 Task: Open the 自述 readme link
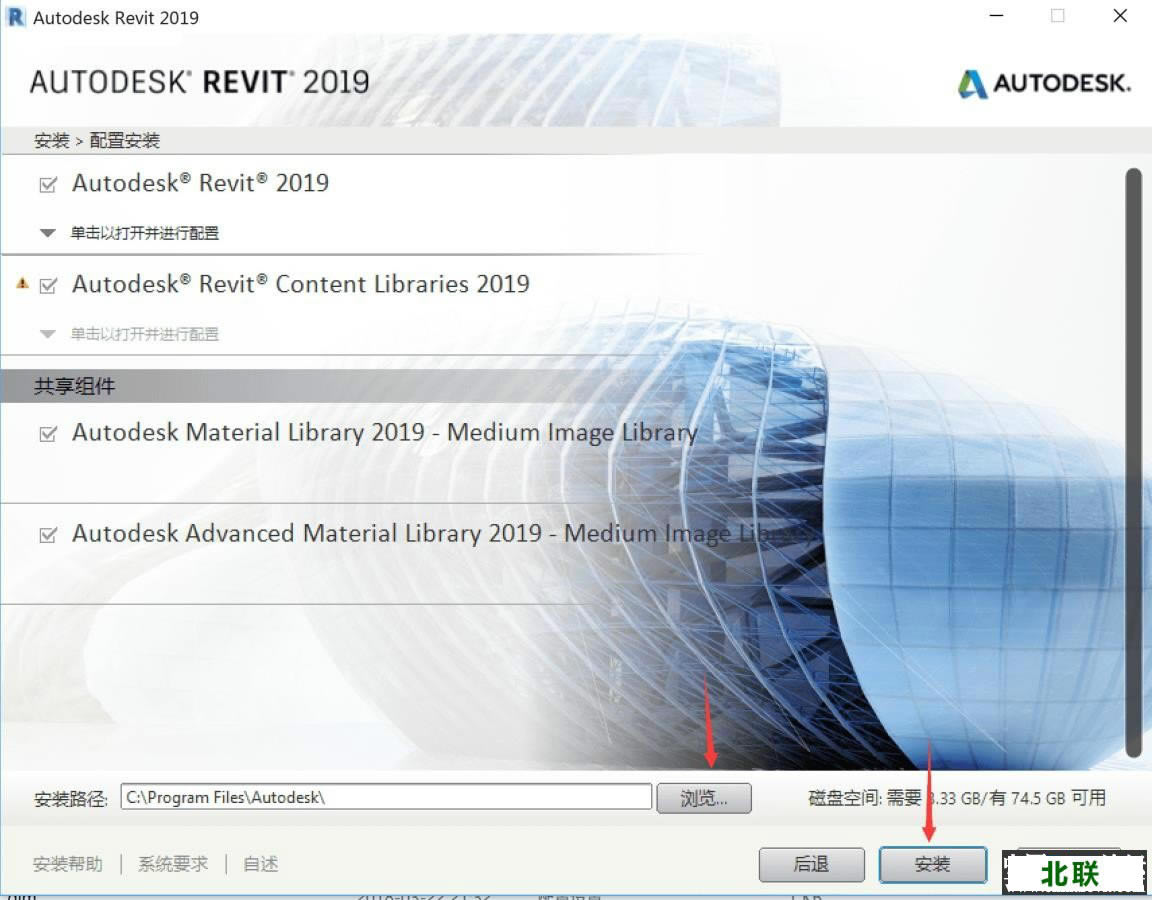click(261, 864)
